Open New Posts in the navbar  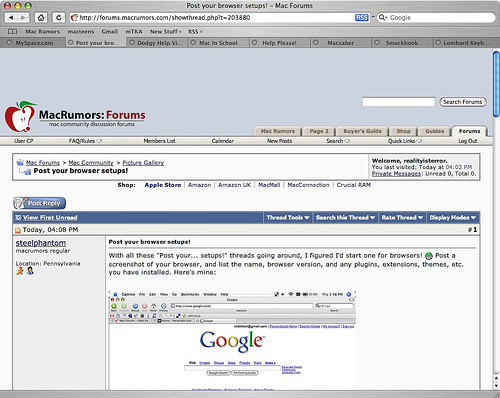(x=279, y=141)
